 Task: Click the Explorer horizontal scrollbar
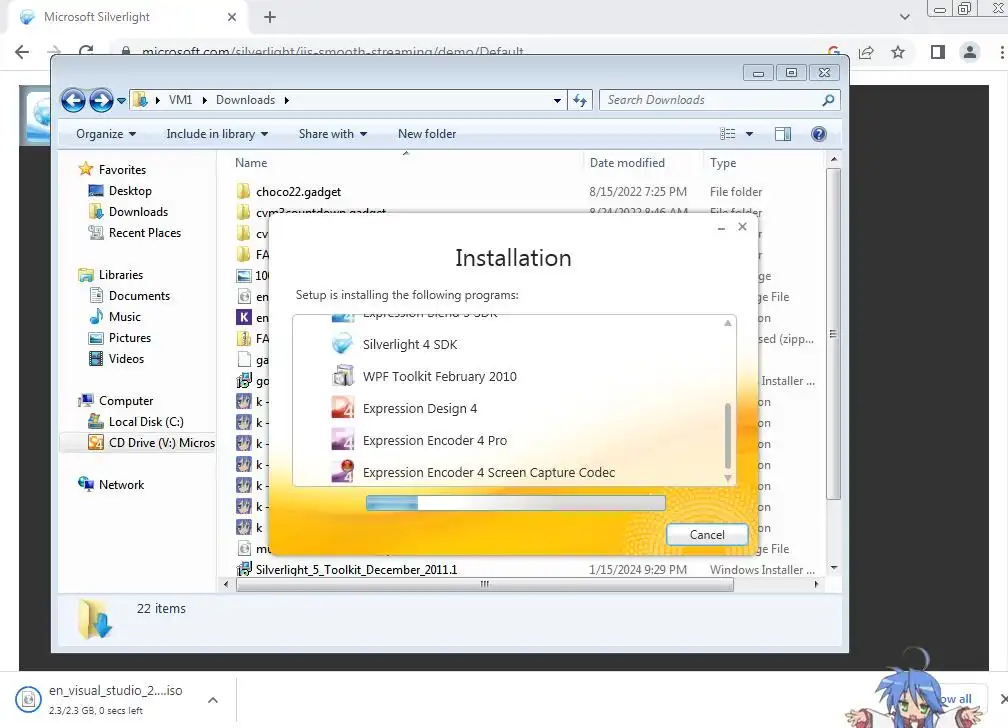(x=485, y=584)
